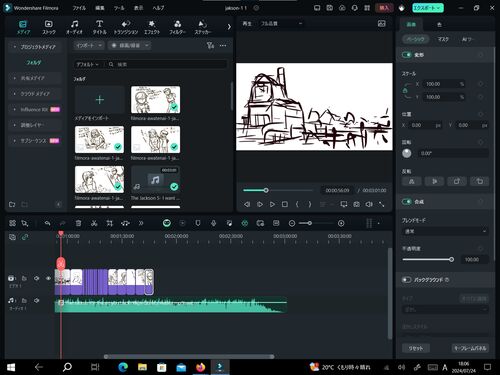Click the Play button in preview

pos(272,204)
